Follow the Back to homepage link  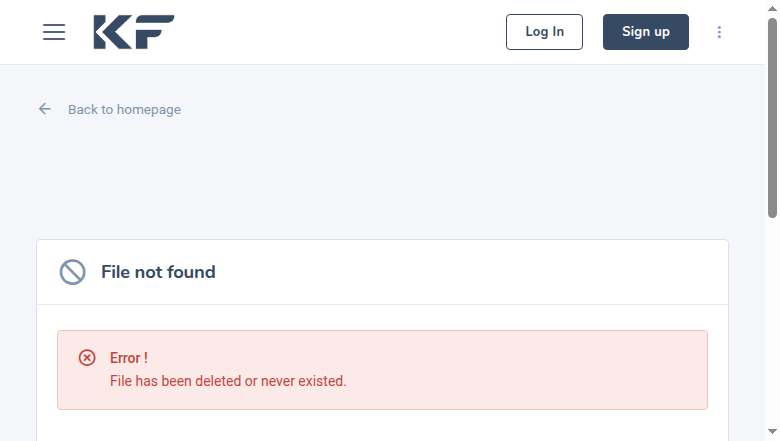pyautogui.click(x=124, y=109)
